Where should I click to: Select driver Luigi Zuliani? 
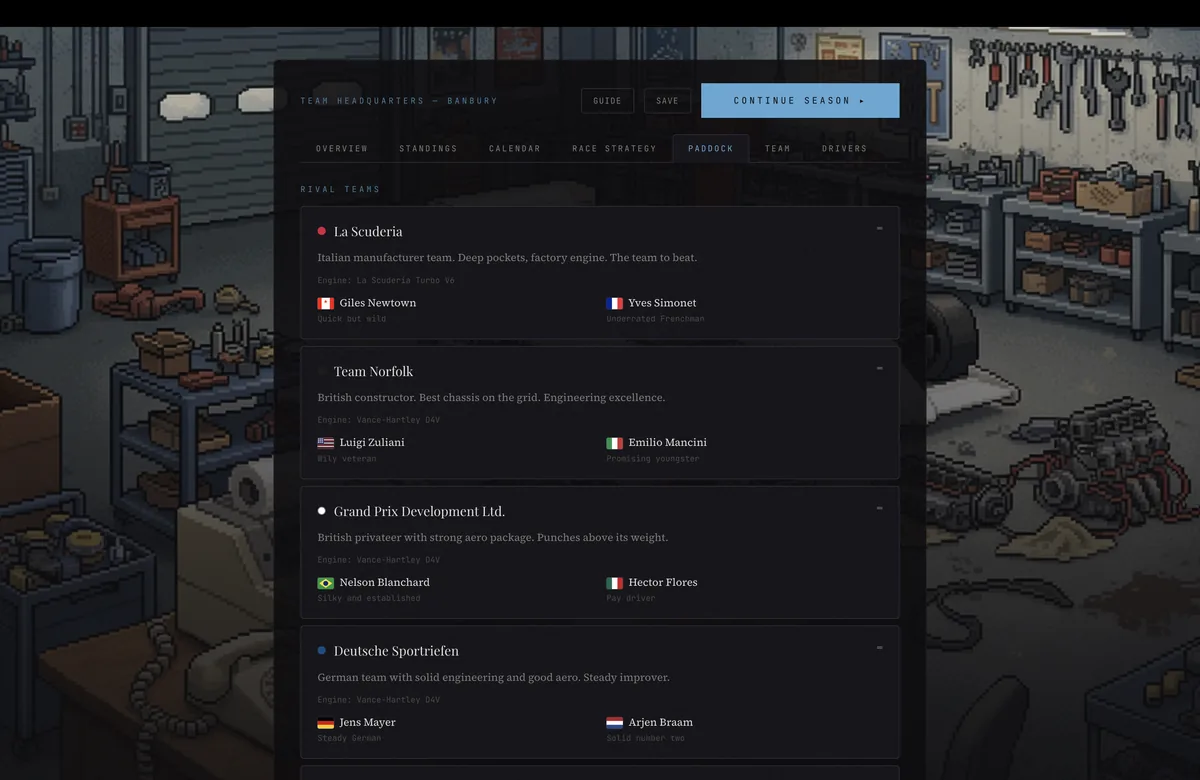coord(372,443)
